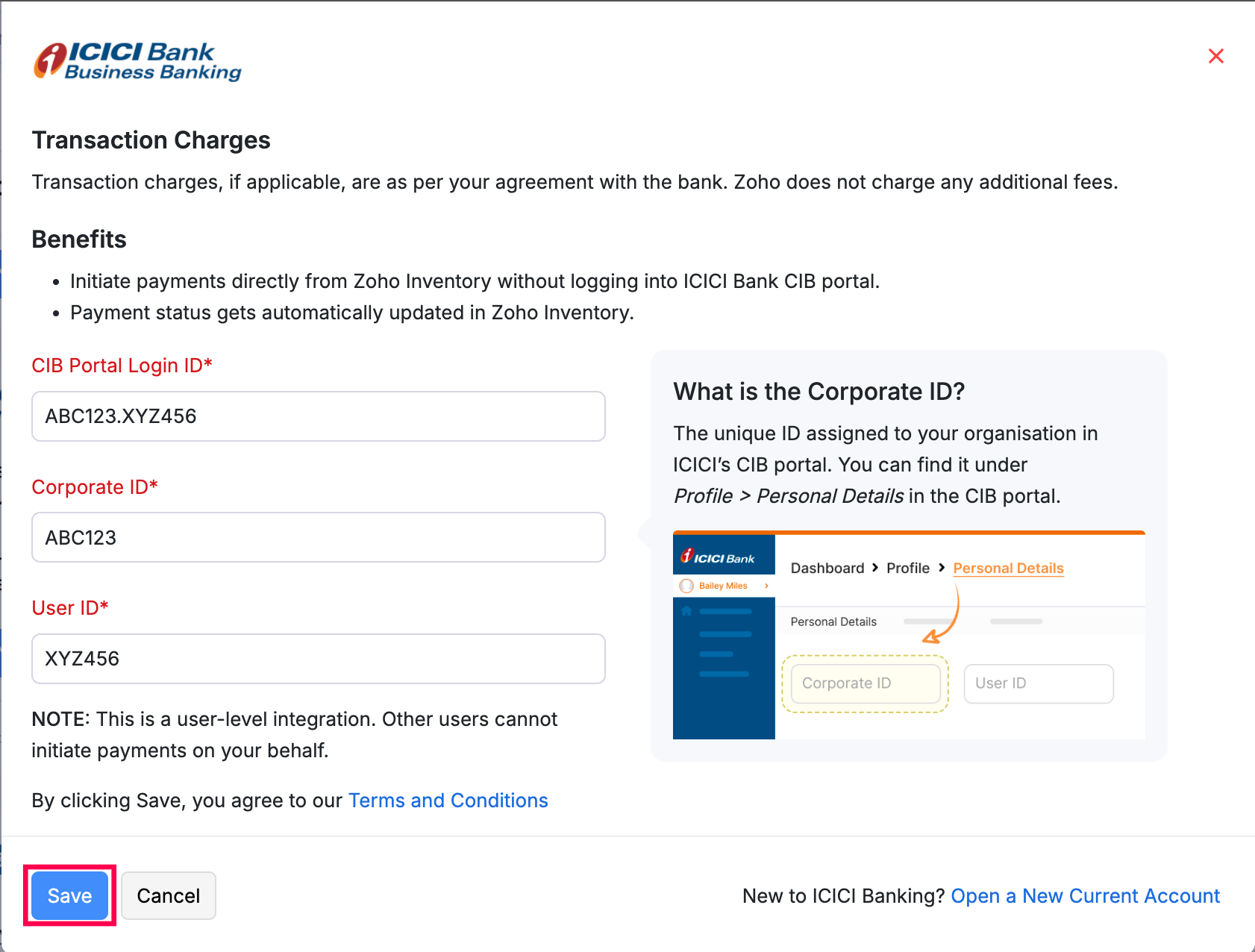Close the ICICI Bank integration dialog
Screen dimensions: 1255x952
point(1215,56)
